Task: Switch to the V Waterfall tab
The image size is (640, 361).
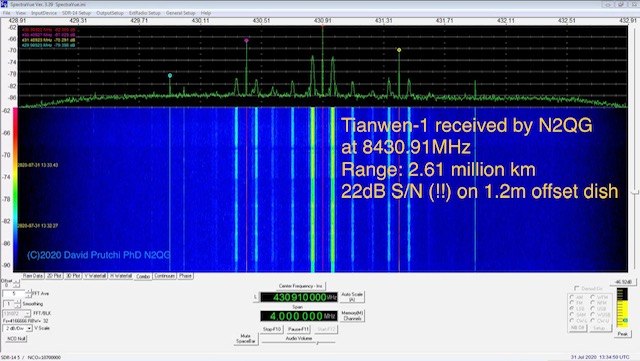Action: pyautogui.click(x=95, y=276)
